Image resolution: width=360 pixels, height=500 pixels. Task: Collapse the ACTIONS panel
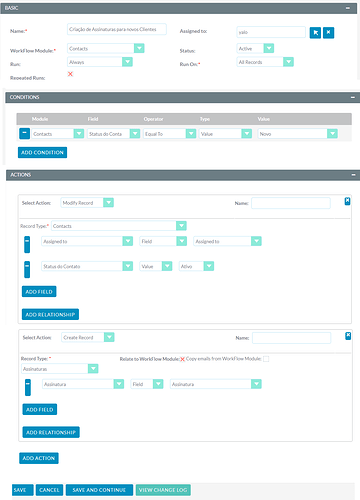(353, 175)
